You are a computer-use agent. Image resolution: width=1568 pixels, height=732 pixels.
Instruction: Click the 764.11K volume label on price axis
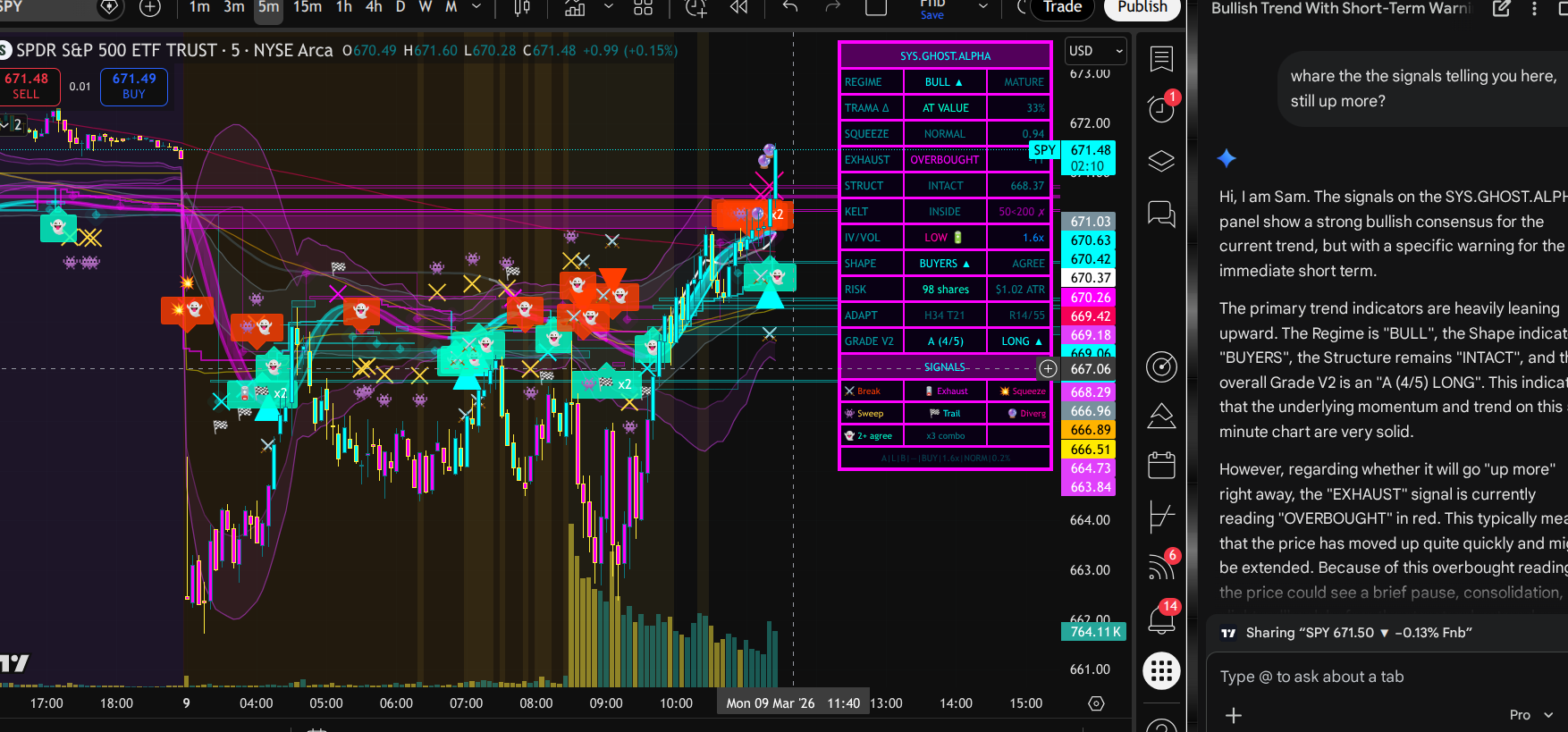coord(1094,631)
